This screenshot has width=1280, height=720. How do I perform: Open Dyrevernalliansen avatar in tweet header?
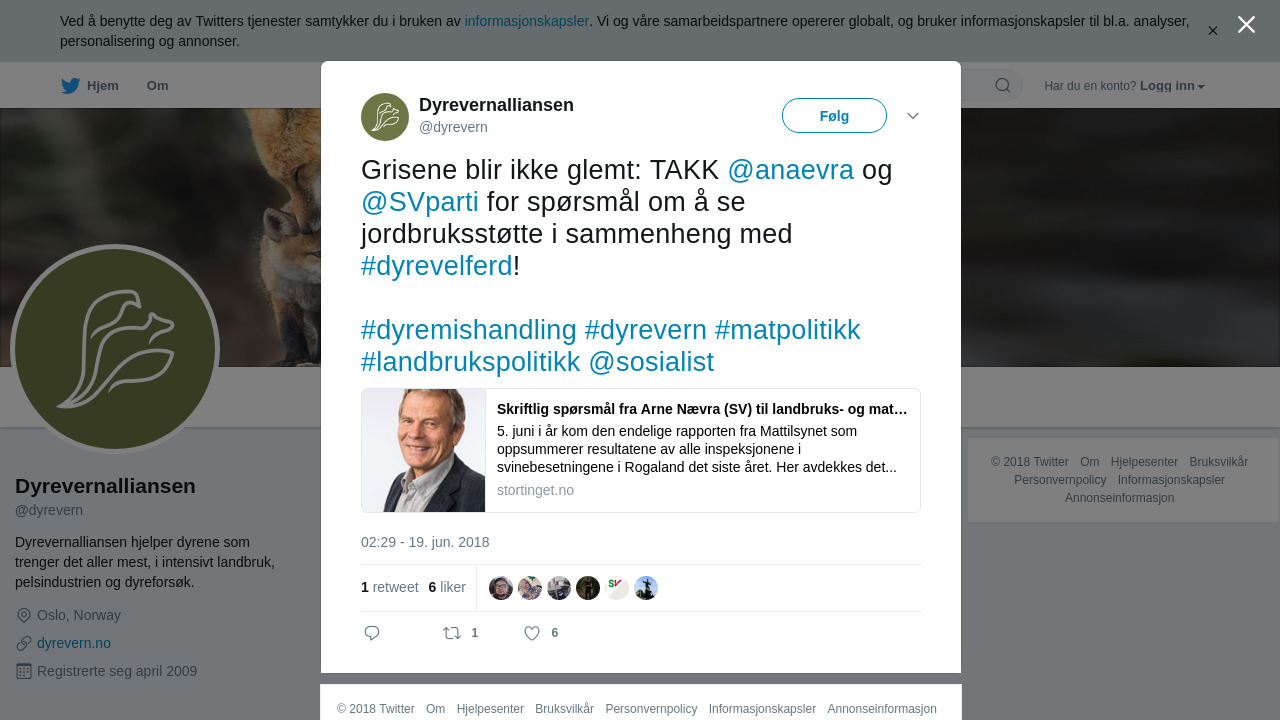click(385, 117)
